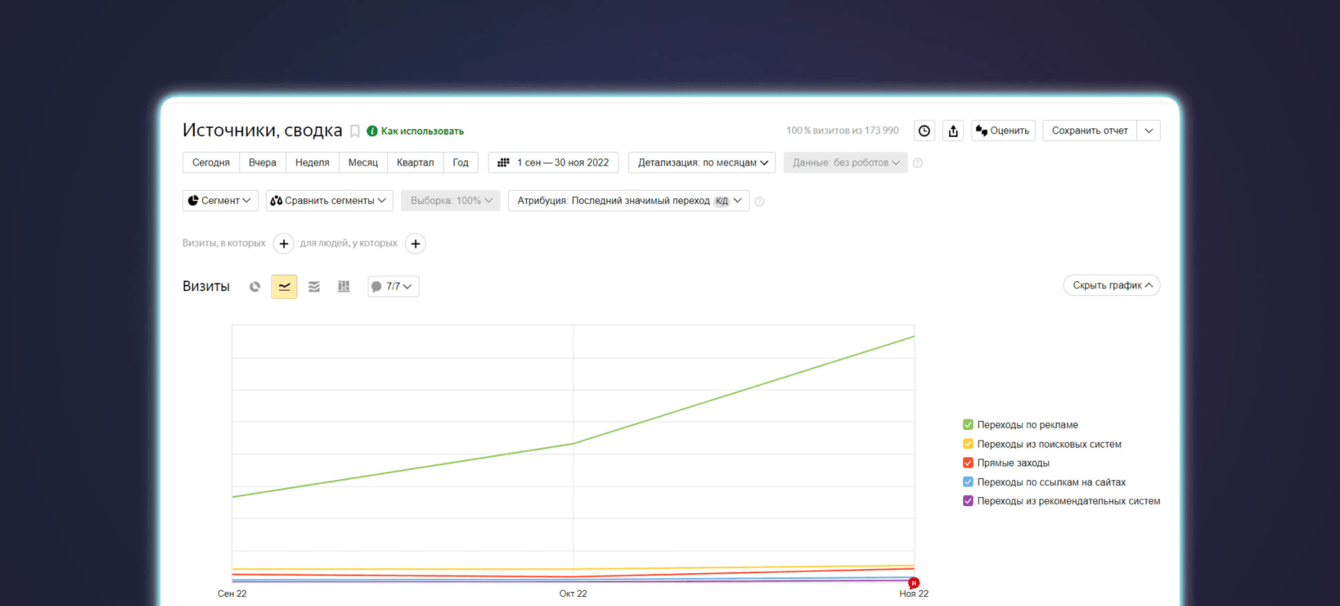Add a people condition with the second plus button
Viewport: 1340px width, 606px height.
415,243
